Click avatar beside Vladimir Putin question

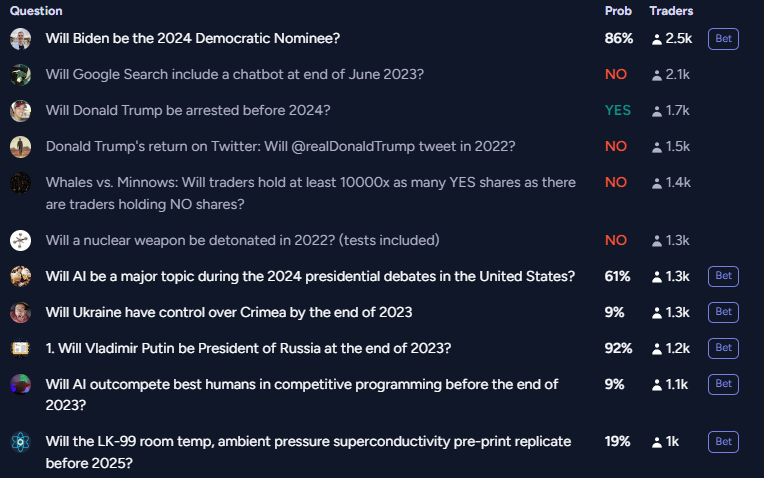[20, 348]
